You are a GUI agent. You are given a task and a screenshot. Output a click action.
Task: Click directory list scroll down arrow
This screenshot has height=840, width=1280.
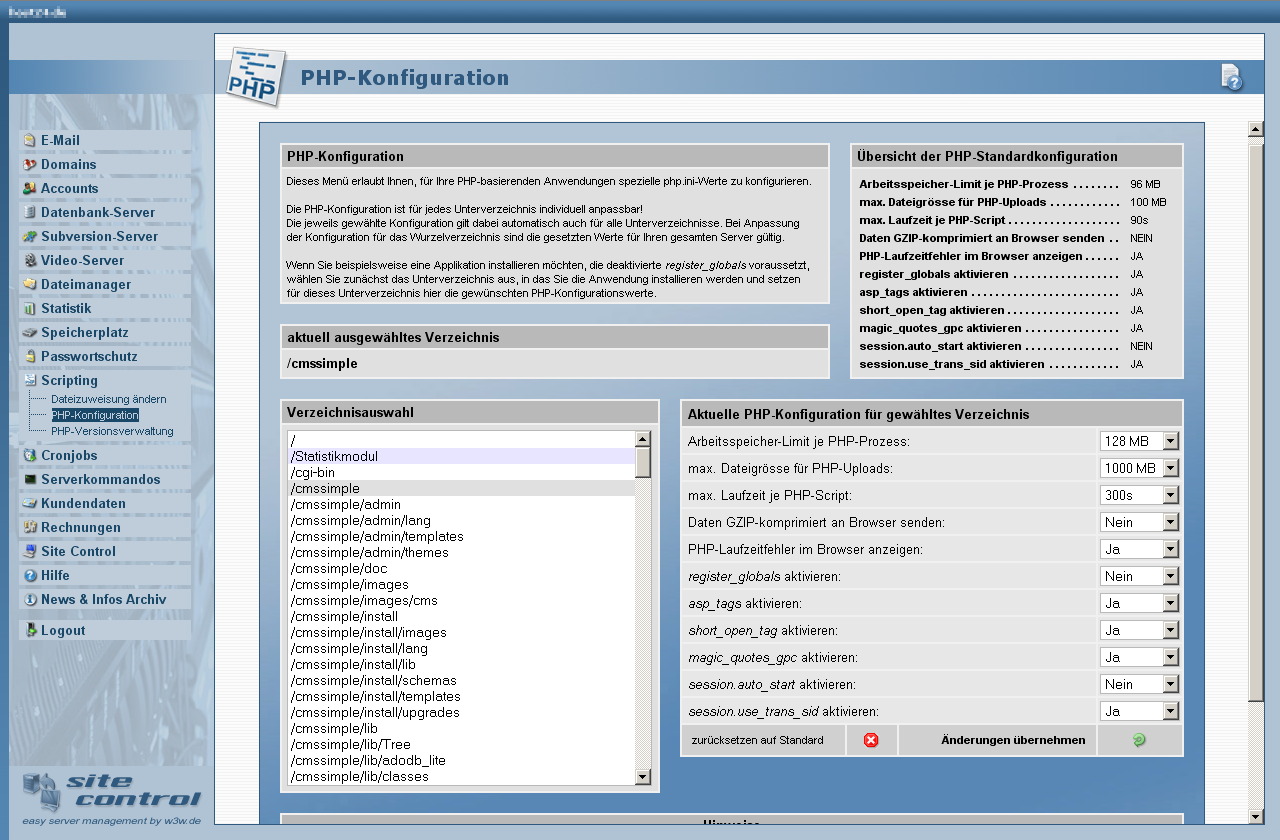tap(643, 776)
